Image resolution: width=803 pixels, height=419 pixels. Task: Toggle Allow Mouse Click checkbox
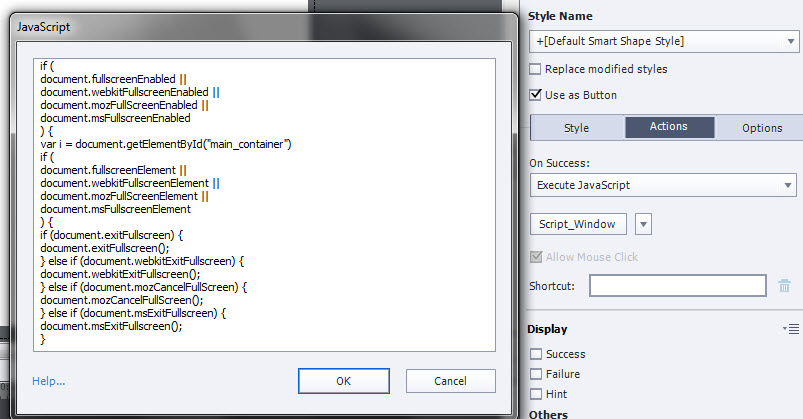click(536, 257)
